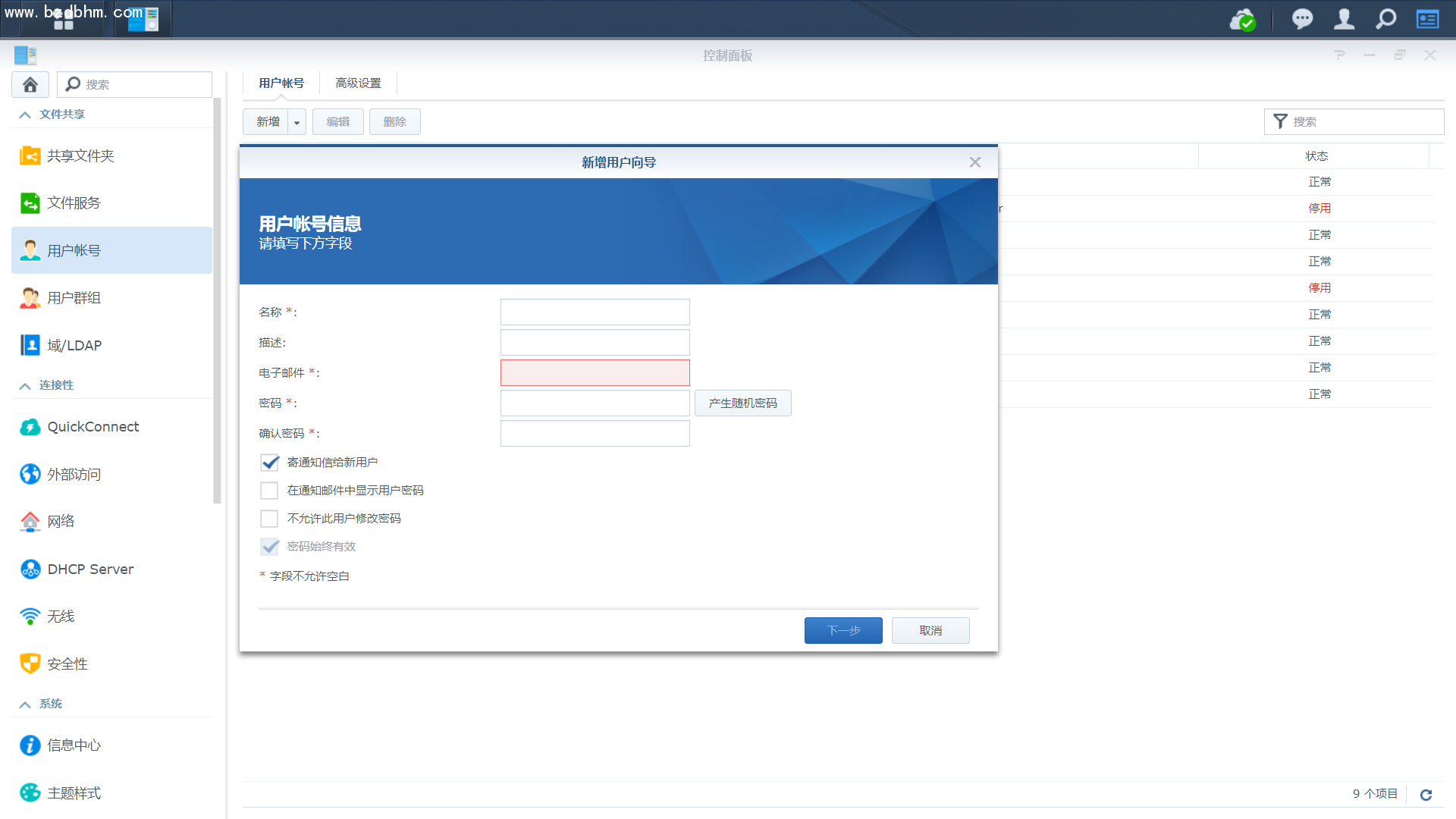The height and width of the screenshot is (819, 1456).
Task: Focus the Confirm Password (确认密码) field
Action: 595,434
